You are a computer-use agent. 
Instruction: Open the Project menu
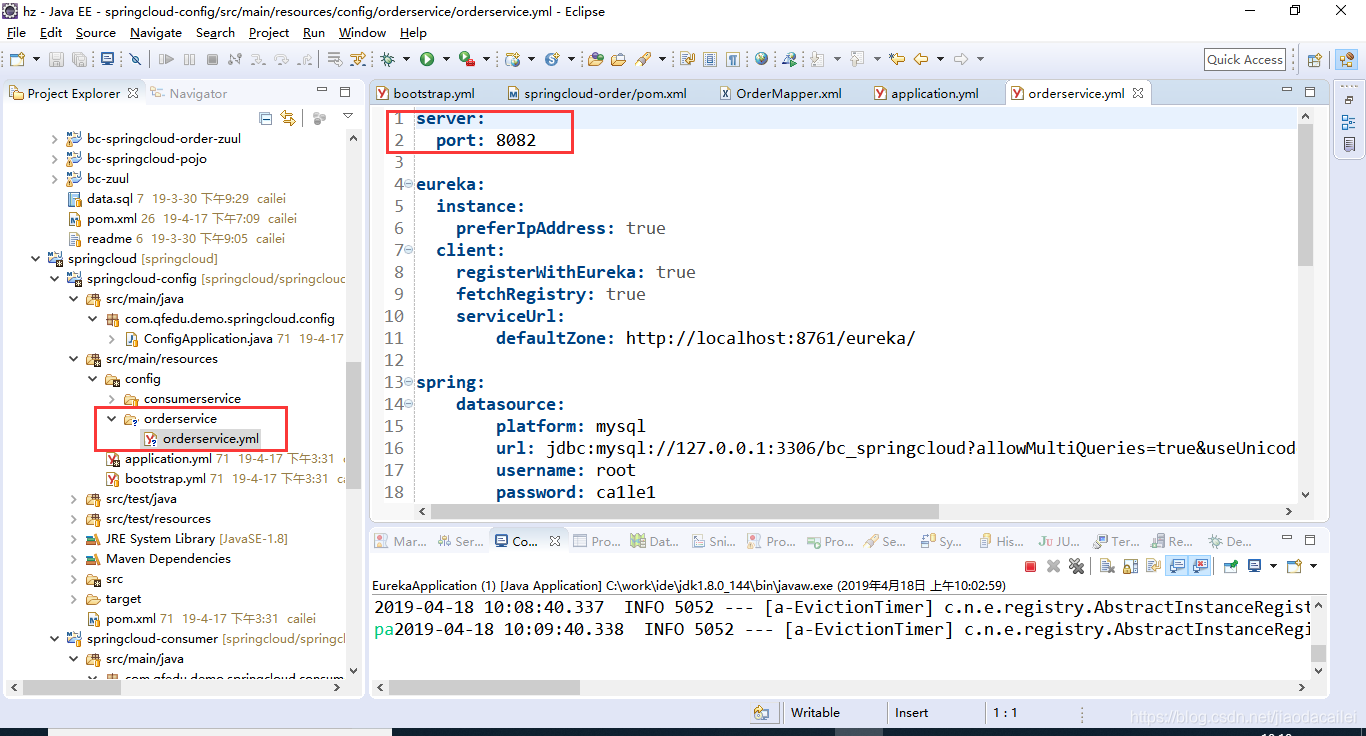tap(269, 32)
